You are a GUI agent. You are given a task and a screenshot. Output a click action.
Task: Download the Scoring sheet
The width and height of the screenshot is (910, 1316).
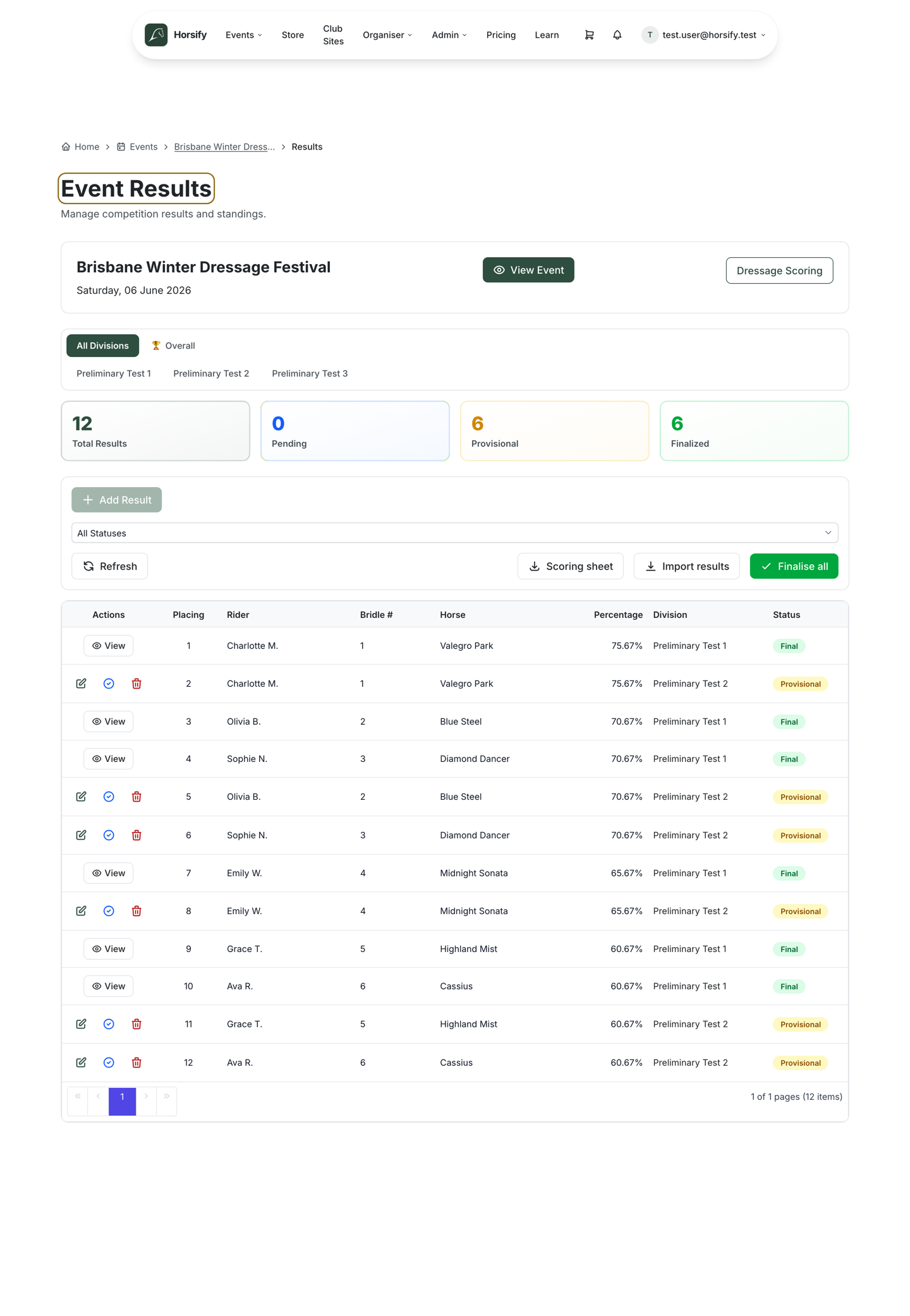coord(571,566)
